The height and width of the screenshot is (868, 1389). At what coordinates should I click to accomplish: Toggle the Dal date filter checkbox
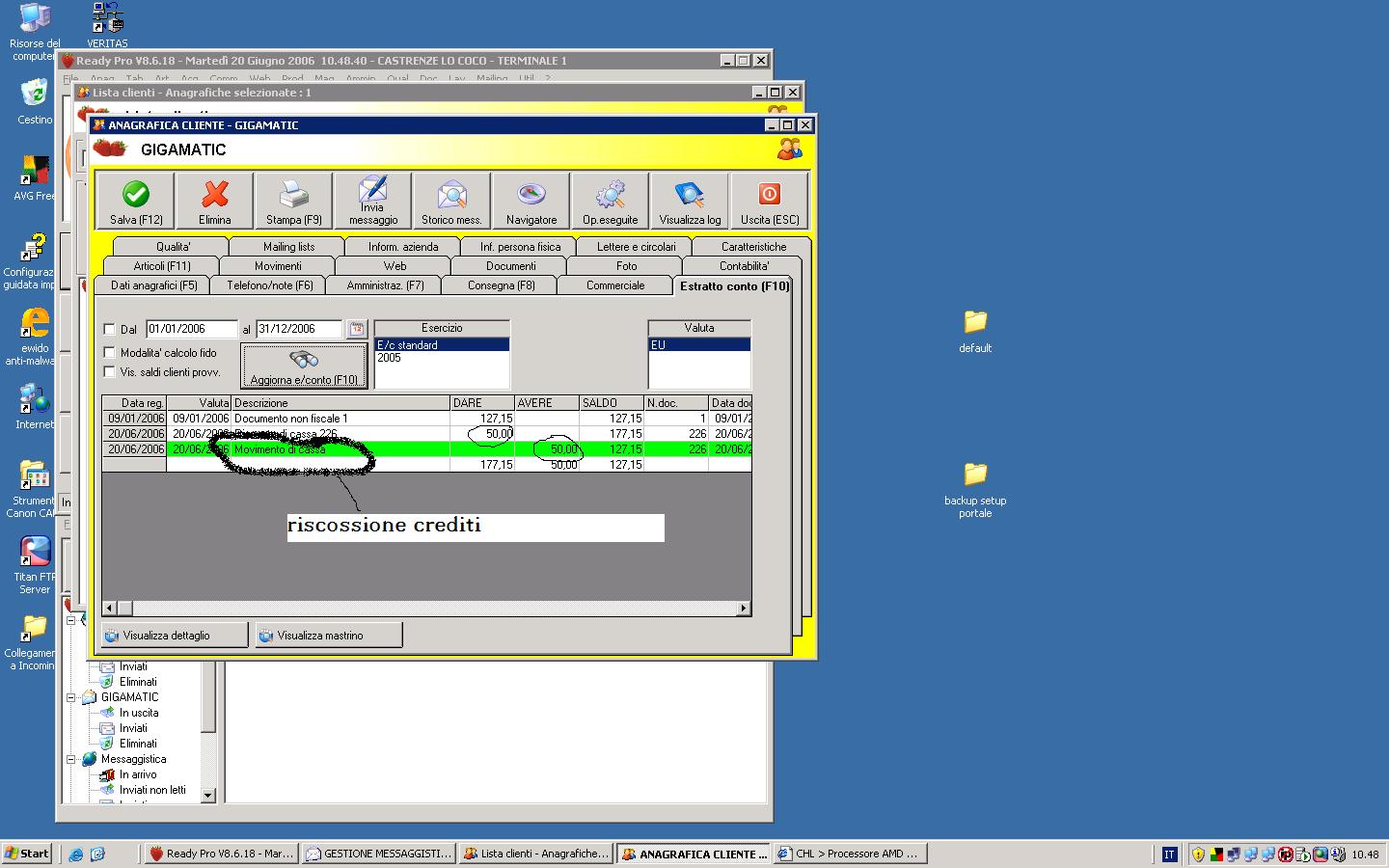(109, 330)
